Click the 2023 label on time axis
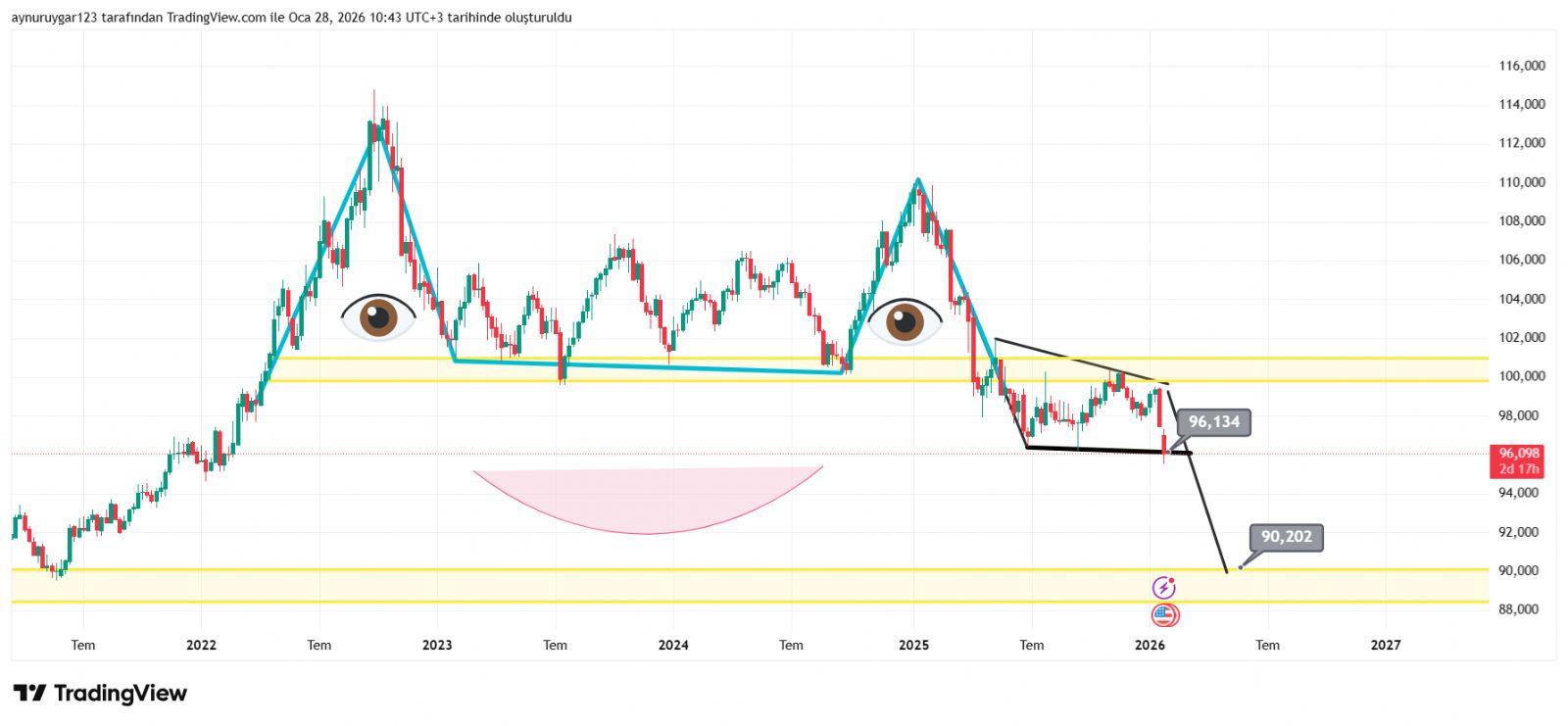Viewport: 1568px width, 726px height. [x=437, y=645]
